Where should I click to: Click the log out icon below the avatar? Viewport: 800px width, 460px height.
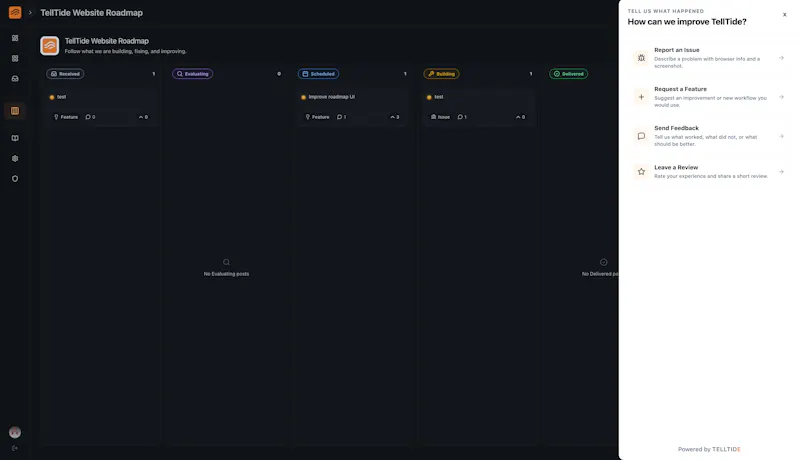pyautogui.click(x=15, y=448)
